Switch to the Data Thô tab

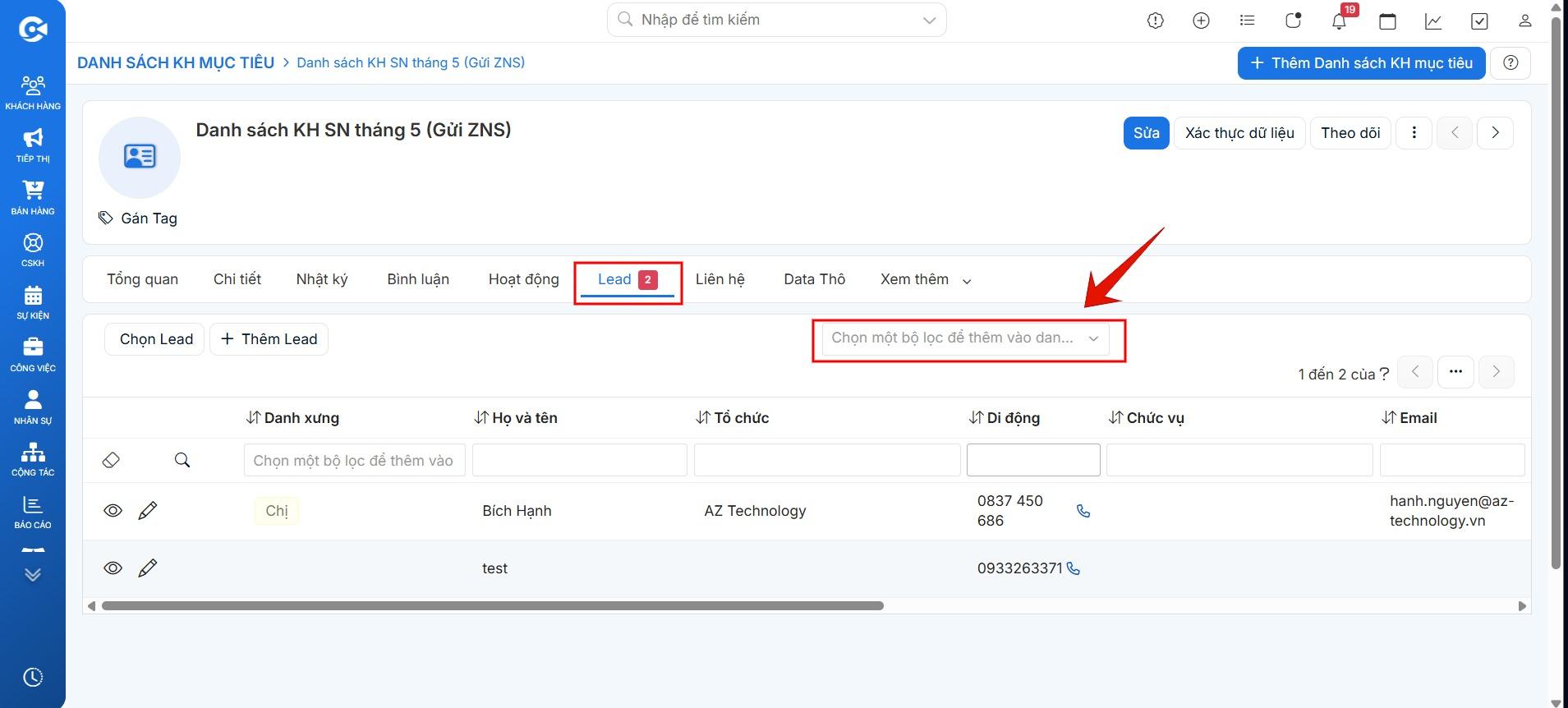click(814, 279)
